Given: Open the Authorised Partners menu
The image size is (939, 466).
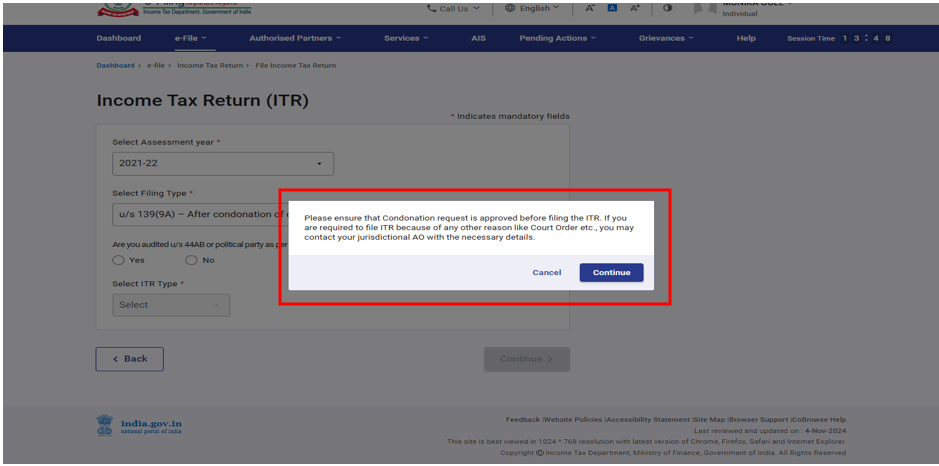Looking at the screenshot, I should (x=294, y=38).
